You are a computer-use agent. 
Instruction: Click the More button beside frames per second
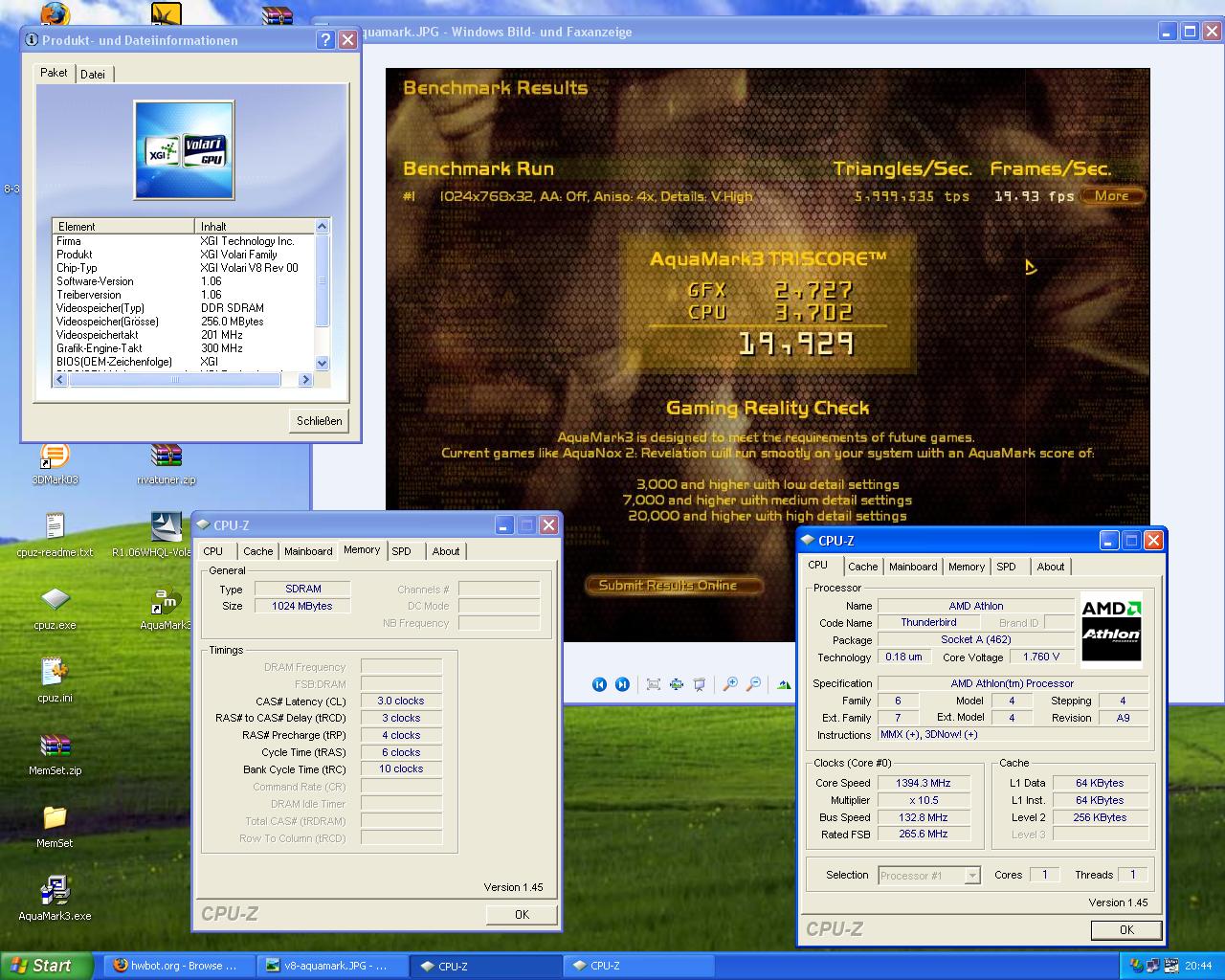click(x=1113, y=196)
